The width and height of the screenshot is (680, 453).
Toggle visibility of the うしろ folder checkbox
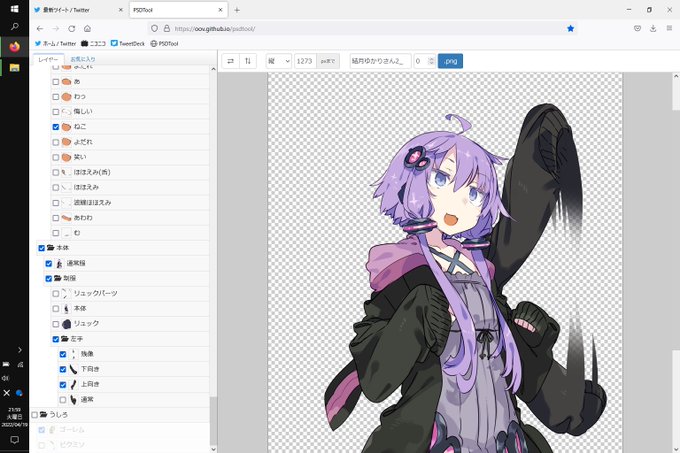pyautogui.click(x=35, y=415)
